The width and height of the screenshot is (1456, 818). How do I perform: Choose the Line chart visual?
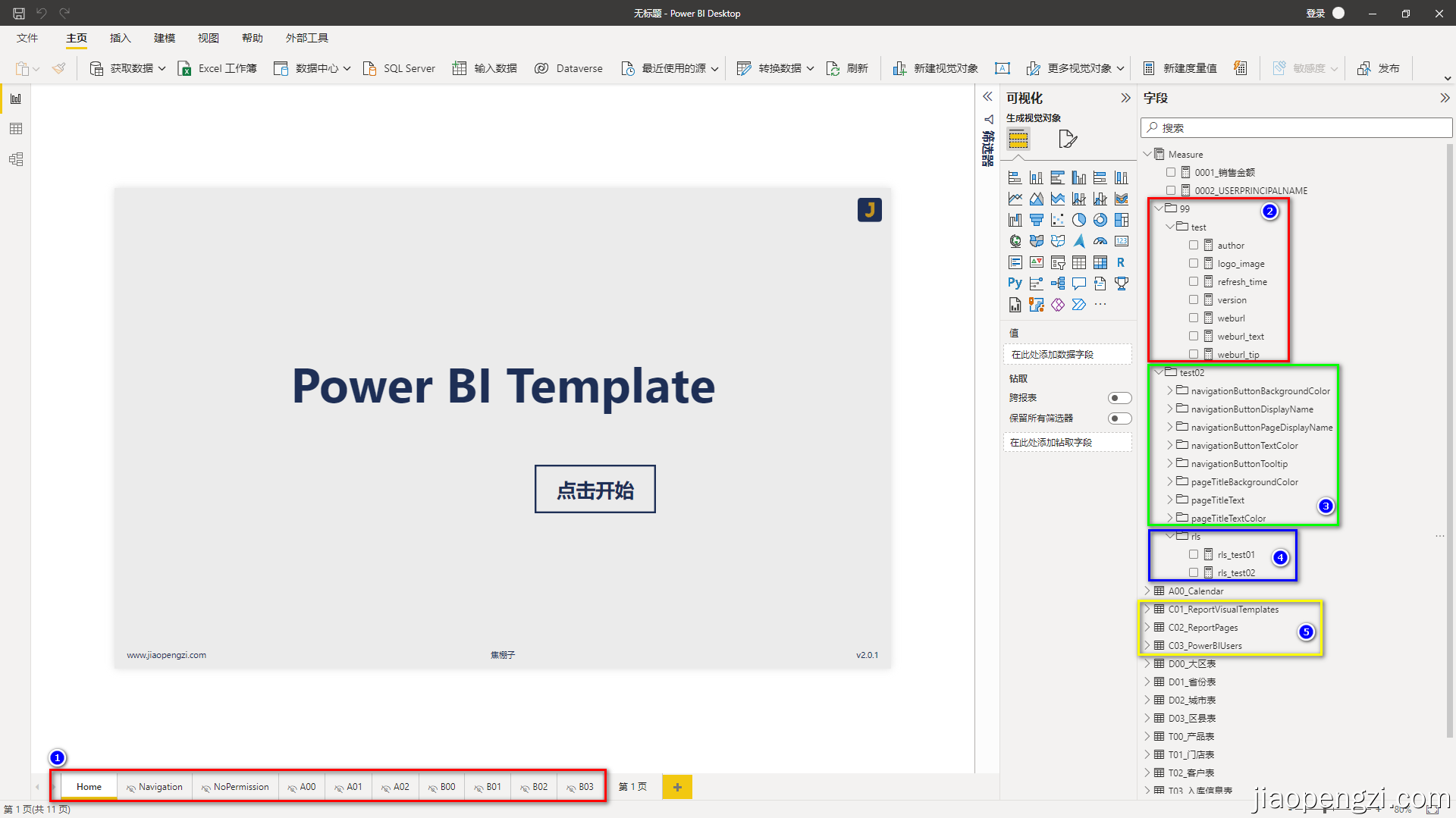(1015, 199)
